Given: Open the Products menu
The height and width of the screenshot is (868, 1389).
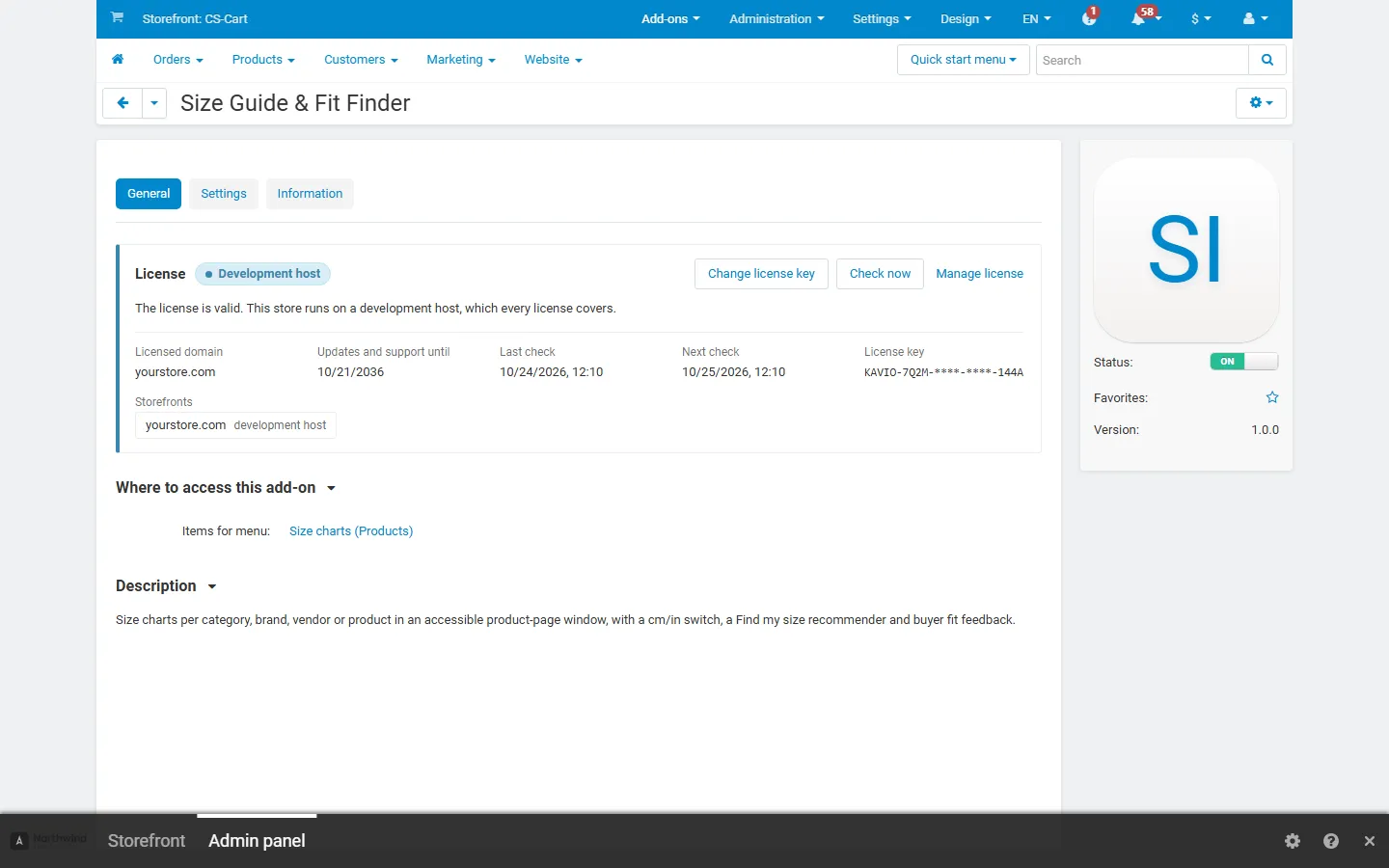Looking at the screenshot, I should pyautogui.click(x=263, y=60).
